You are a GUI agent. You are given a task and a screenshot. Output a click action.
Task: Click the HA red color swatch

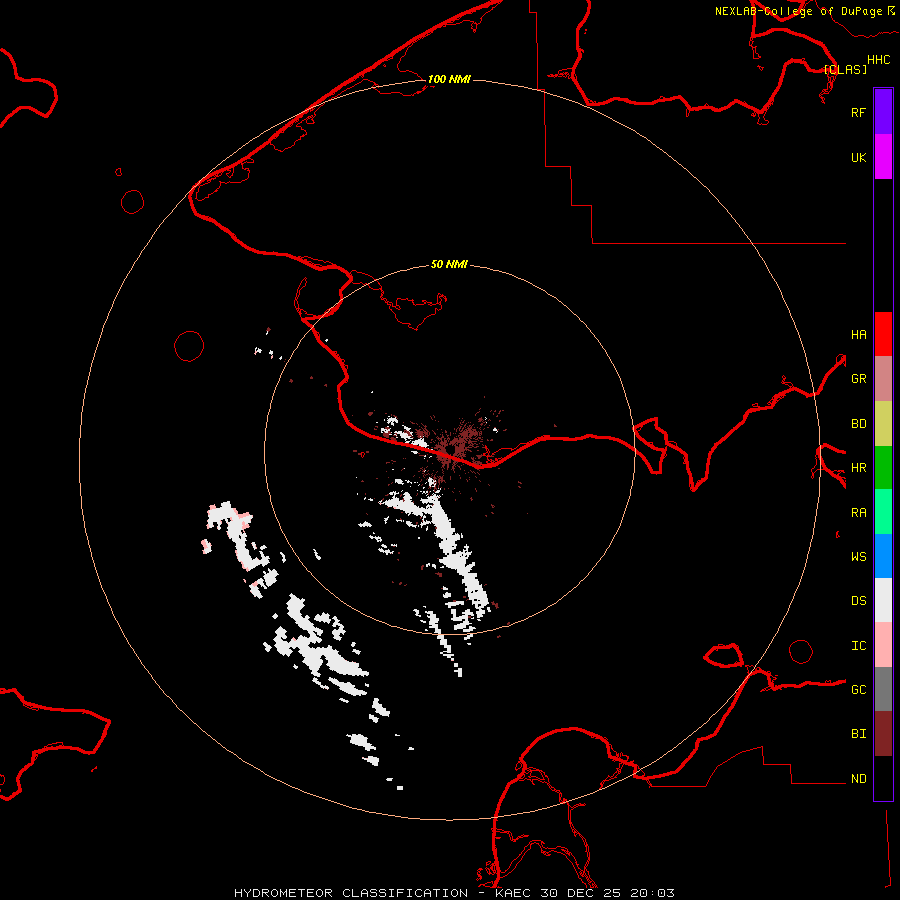coord(883,334)
